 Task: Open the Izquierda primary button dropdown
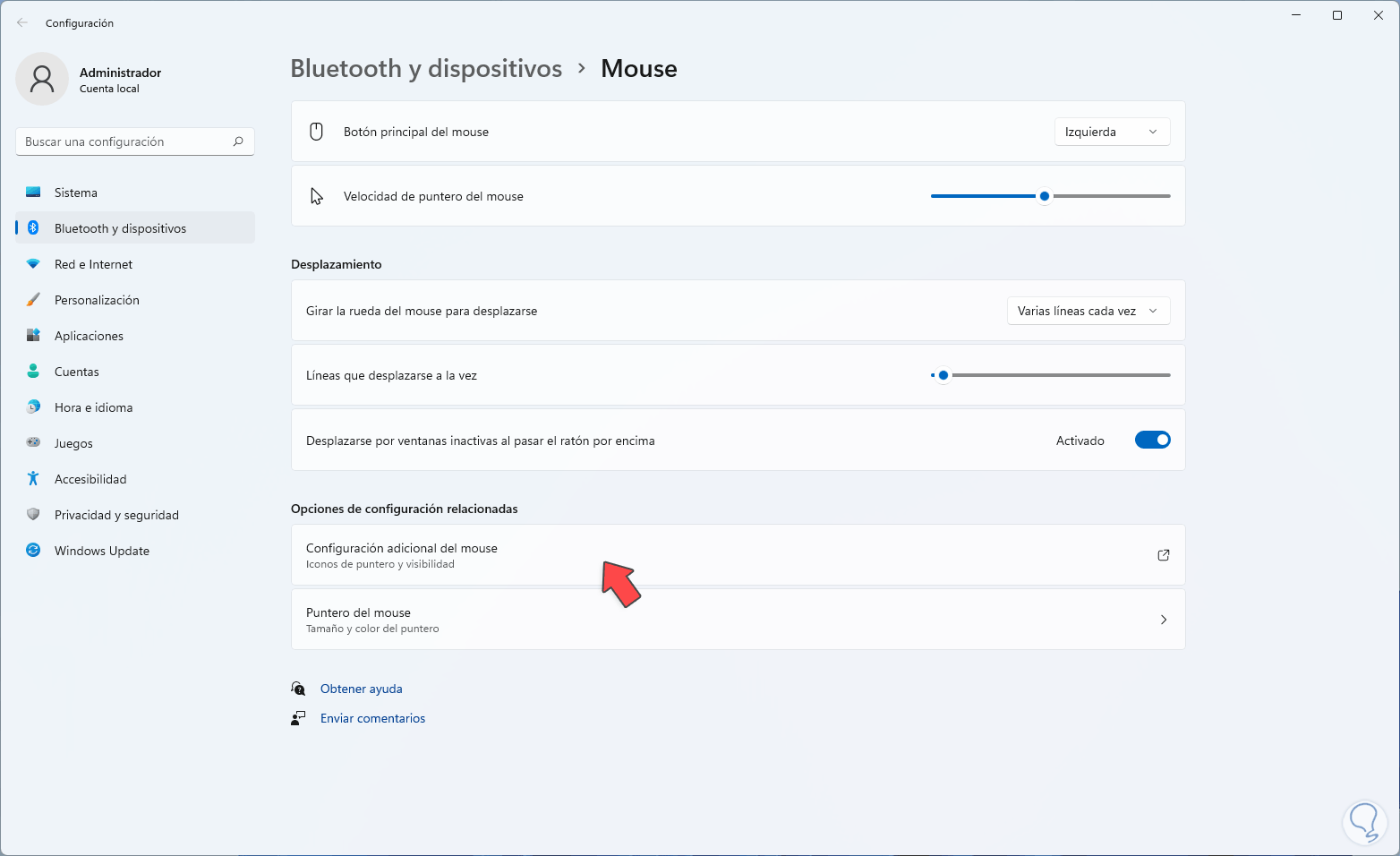tap(1111, 132)
